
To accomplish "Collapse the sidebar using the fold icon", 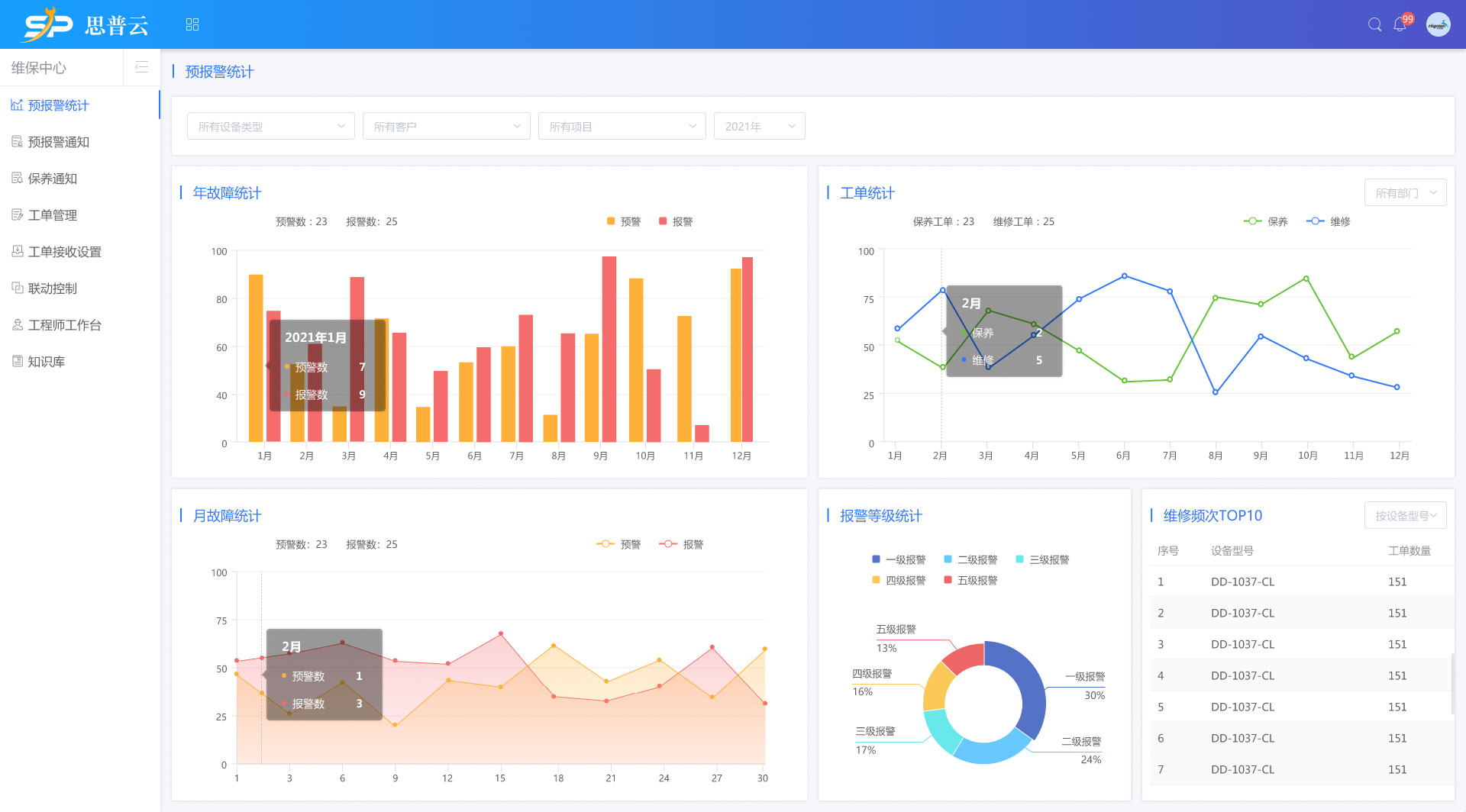I will pyautogui.click(x=141, y=67).
